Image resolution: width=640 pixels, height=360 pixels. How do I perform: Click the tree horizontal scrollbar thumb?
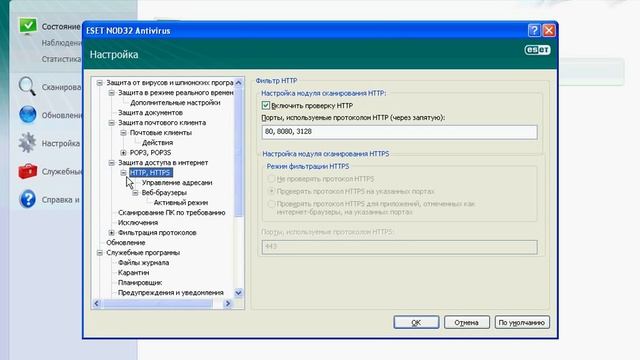(157, 303)
